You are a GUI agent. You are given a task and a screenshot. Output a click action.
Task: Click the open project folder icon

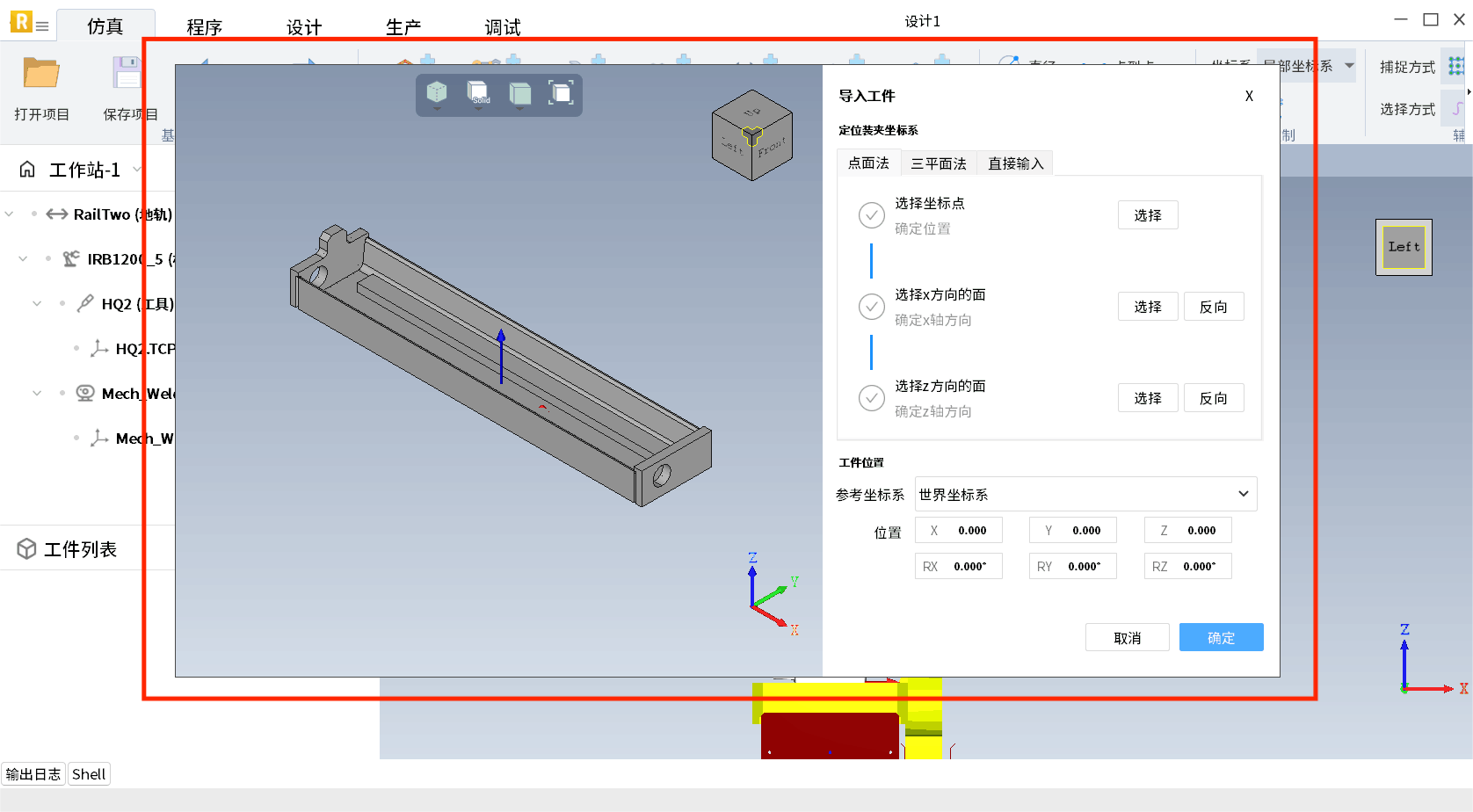click(40, 74)
